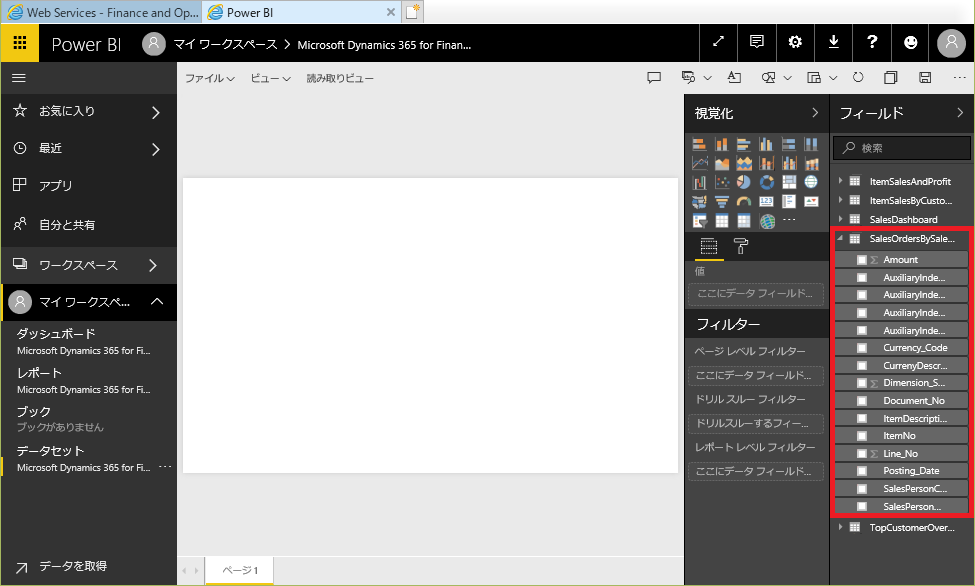
Task: Select the map globe visual
Action: [x=811, y=182]
